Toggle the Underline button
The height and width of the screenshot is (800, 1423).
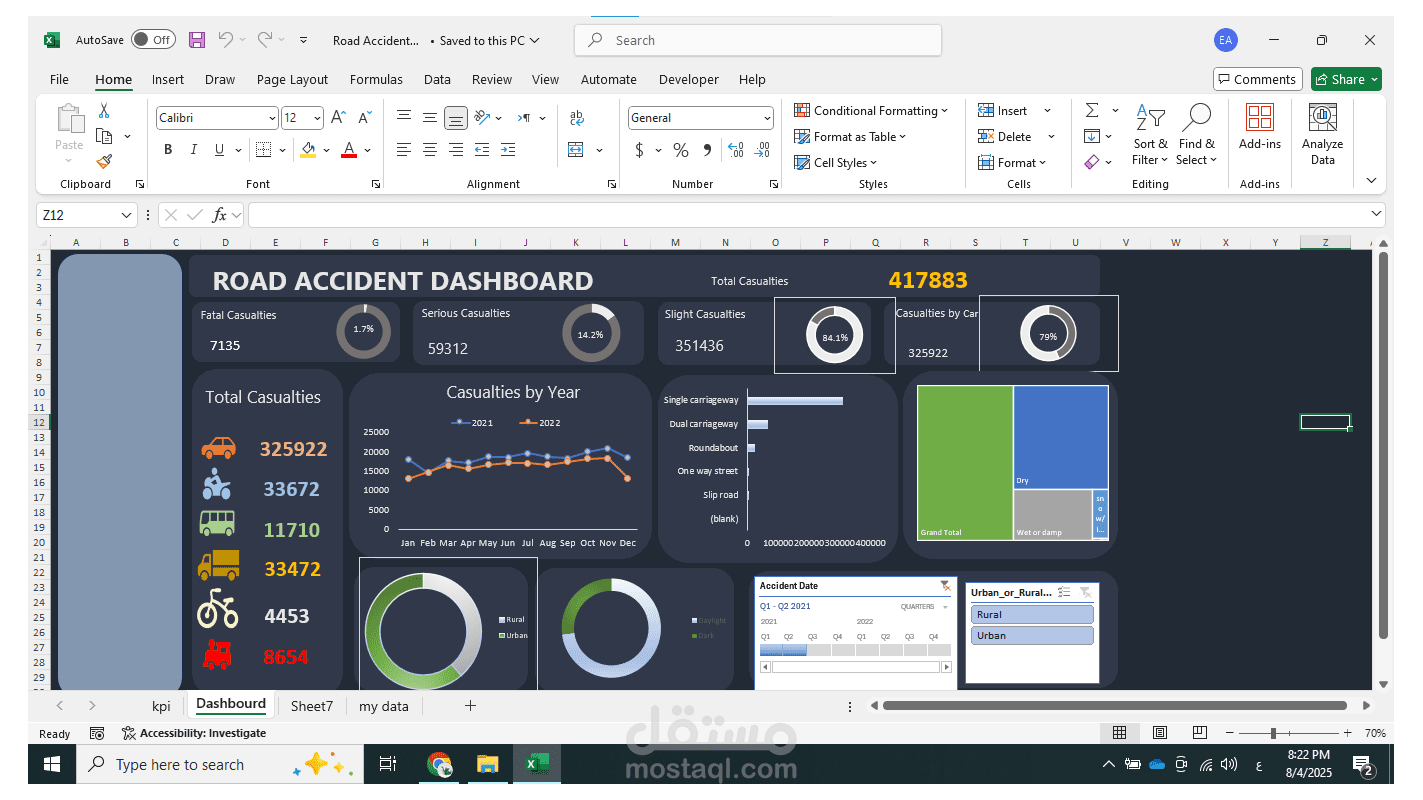click(x=220, y=150)
